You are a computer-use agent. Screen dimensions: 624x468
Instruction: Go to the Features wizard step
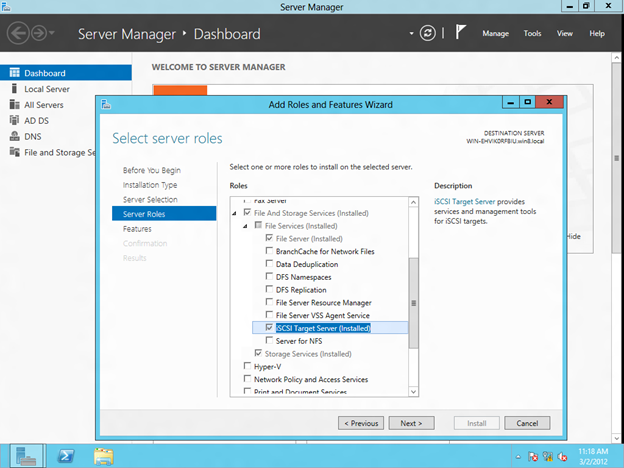click(x=137, y=229)
